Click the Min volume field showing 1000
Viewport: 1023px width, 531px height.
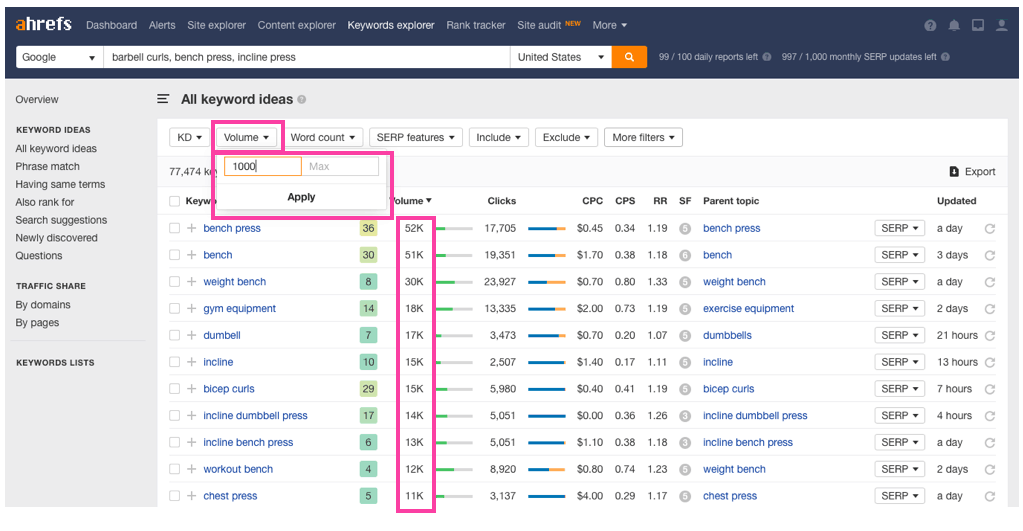263,166
